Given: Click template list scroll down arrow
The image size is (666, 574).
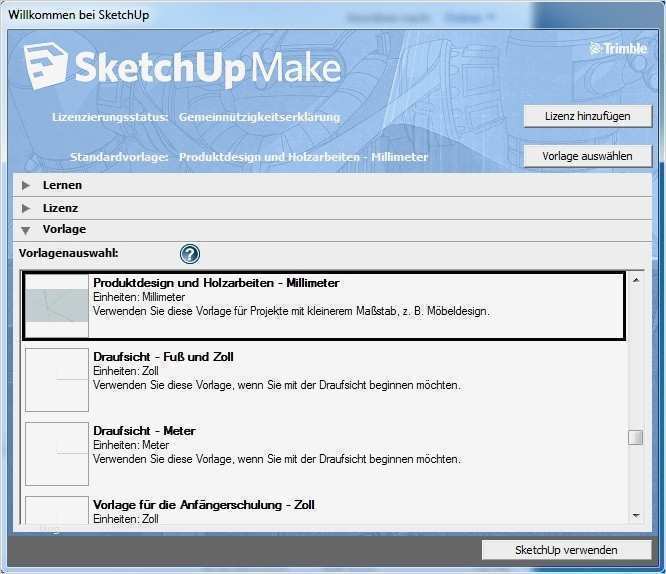Looking at the screenshot, I should point(636,515).
